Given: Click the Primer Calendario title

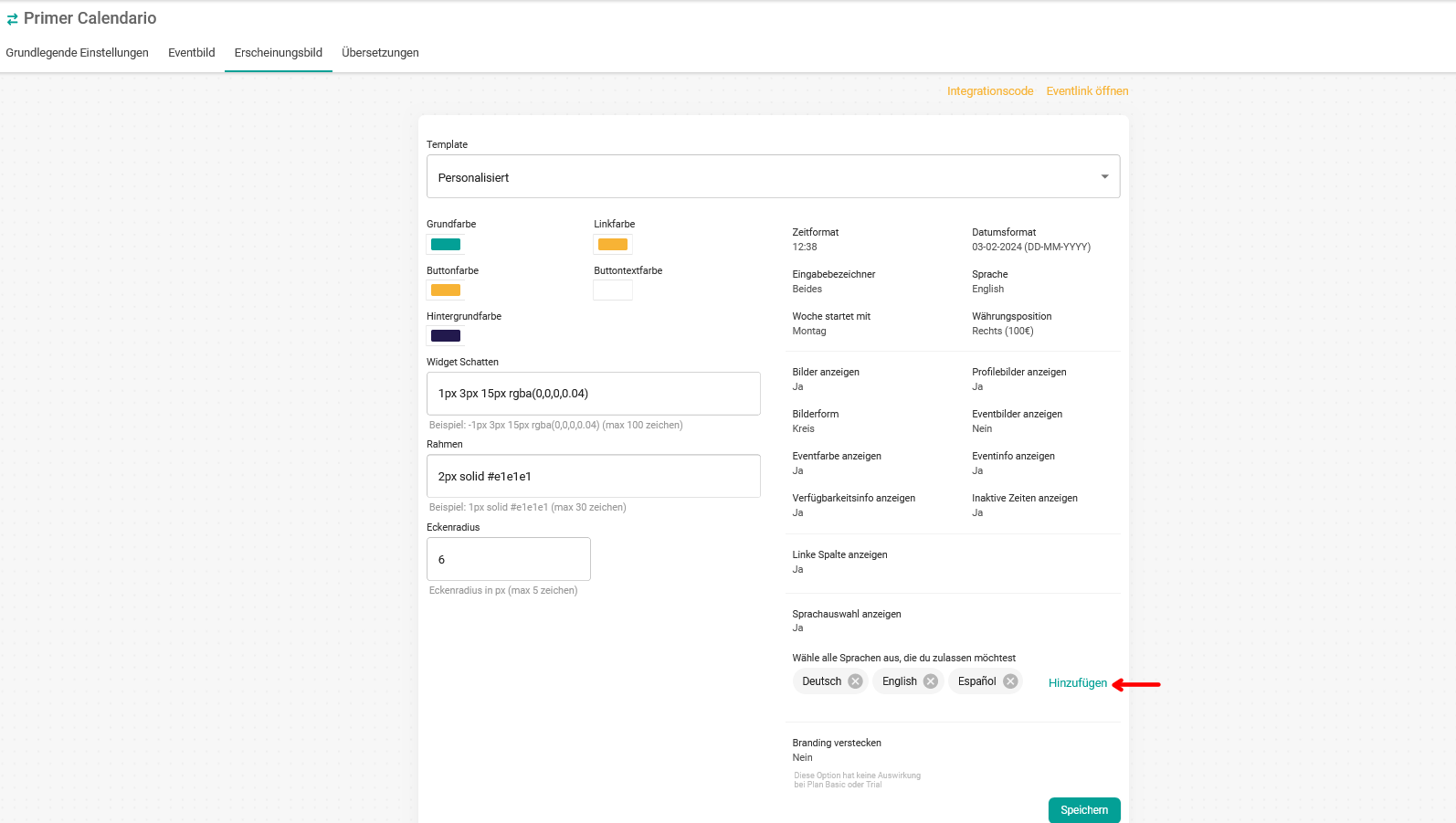Looking at the screenshot, I should pyautogui.click(x=90, y=18).
